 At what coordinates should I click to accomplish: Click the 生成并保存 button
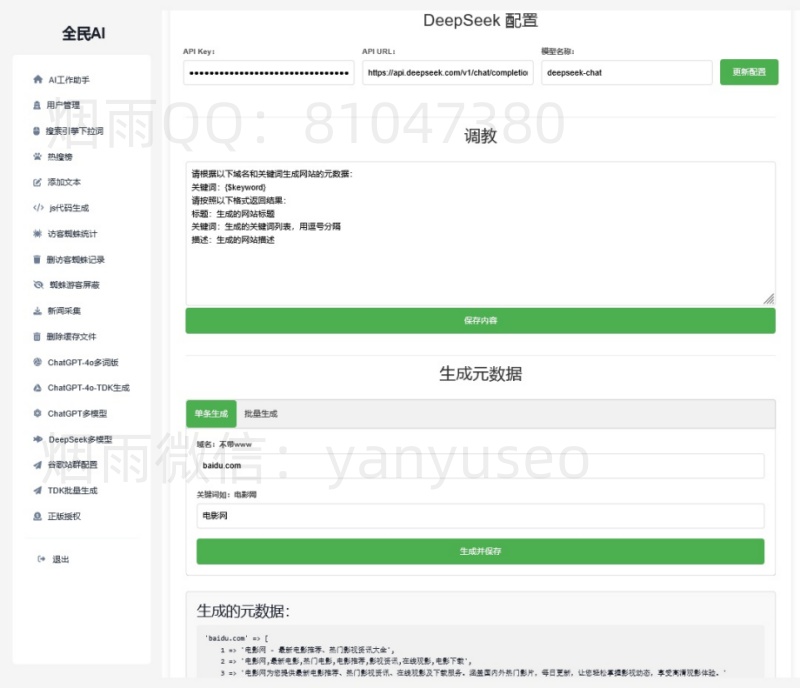tap(480, 551)
